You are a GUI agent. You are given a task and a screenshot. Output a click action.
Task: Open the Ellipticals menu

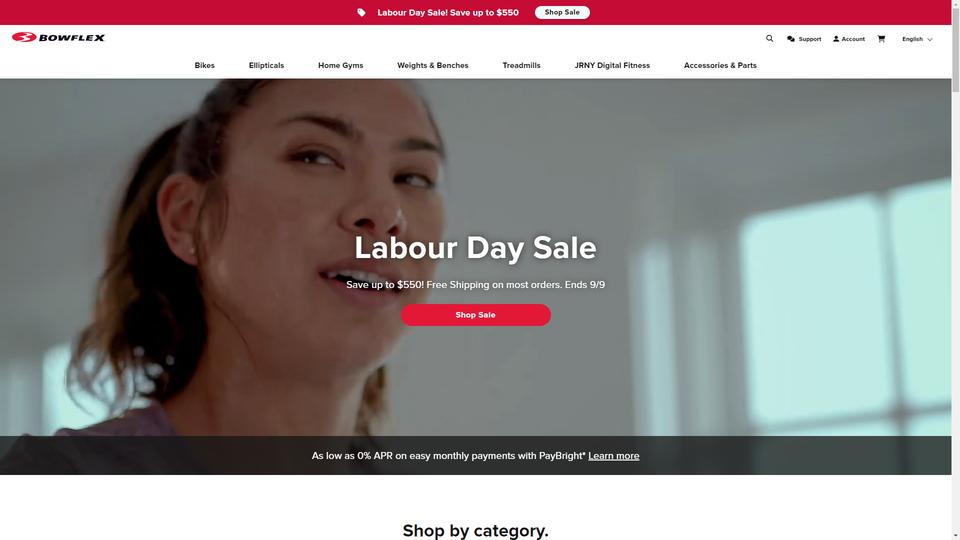point(266,65)
